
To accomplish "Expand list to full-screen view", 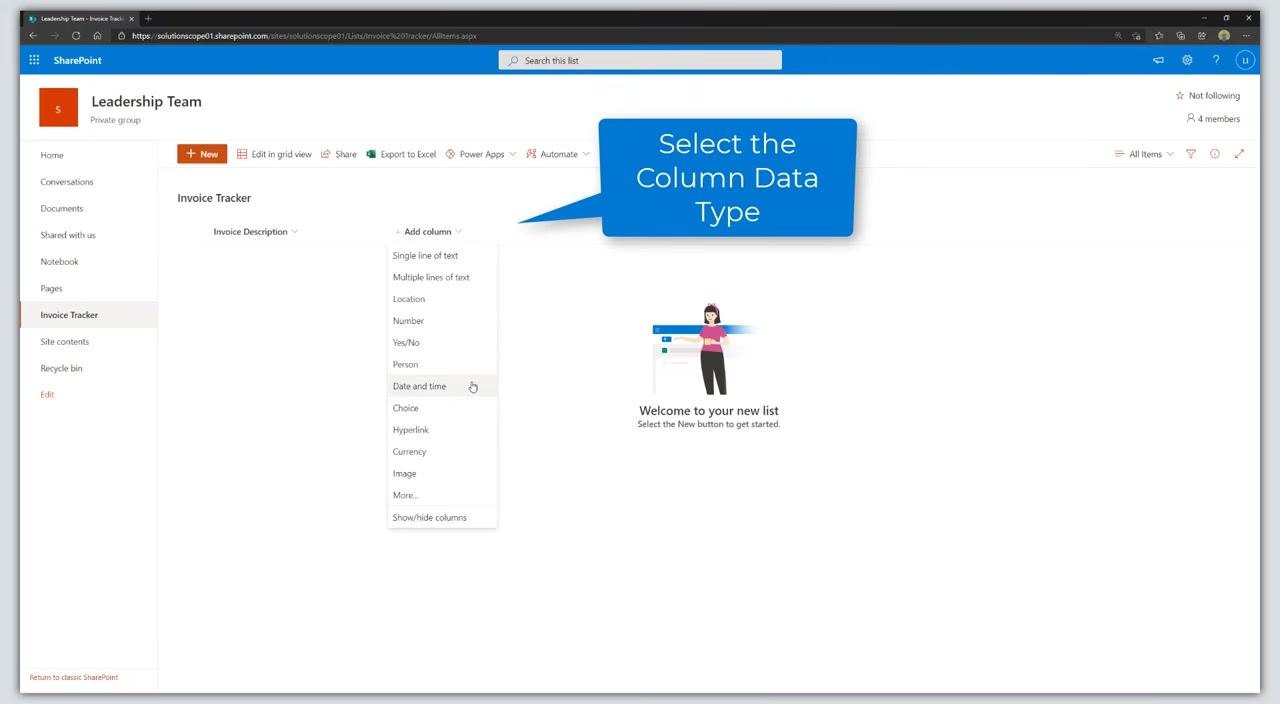I will coord(1240,154).
